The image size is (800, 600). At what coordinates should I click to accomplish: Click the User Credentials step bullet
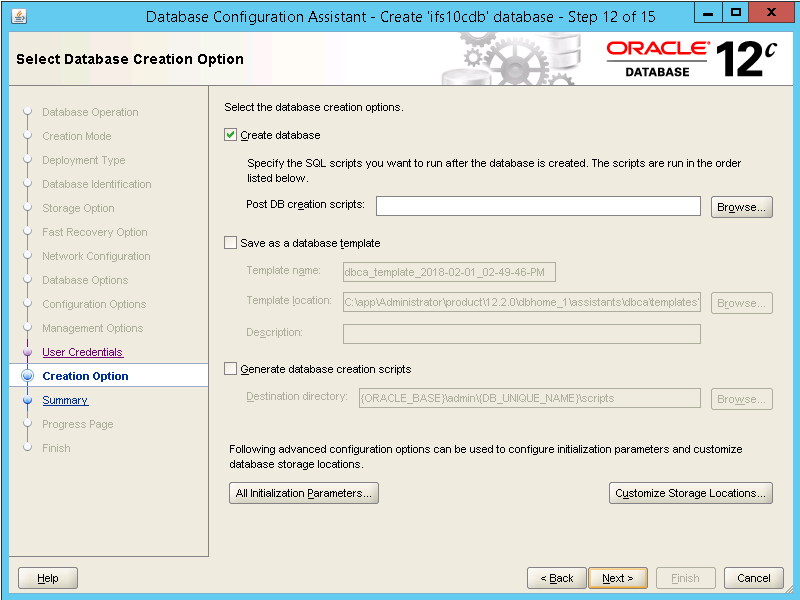tap(28, 352)
